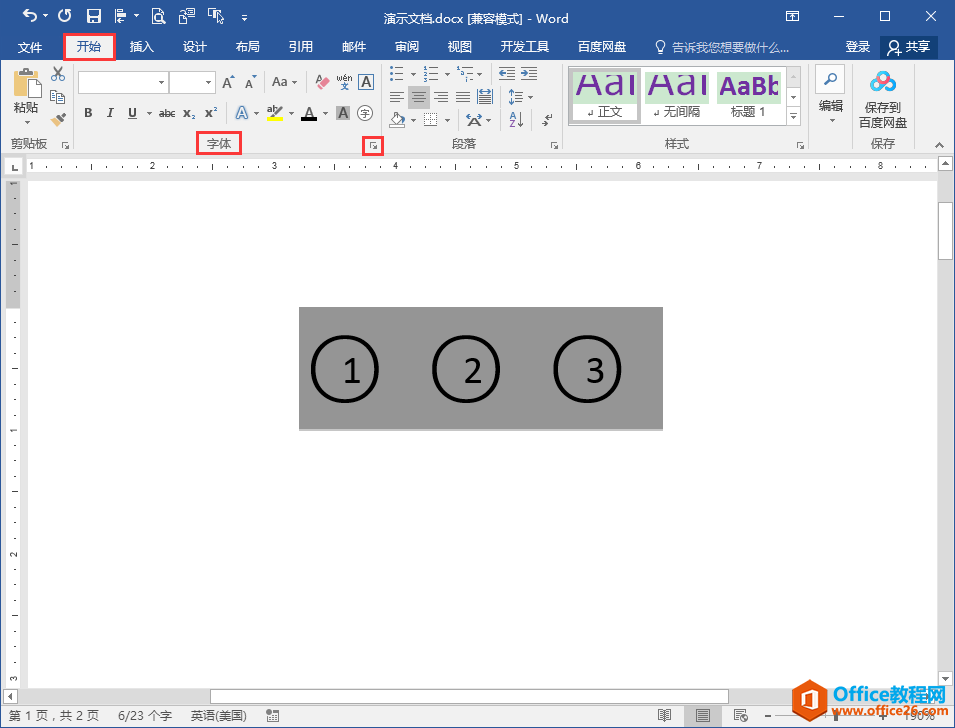955x728 pixels.
Task: Click the Increase Indent icon
Action: (x=528, y=74)
